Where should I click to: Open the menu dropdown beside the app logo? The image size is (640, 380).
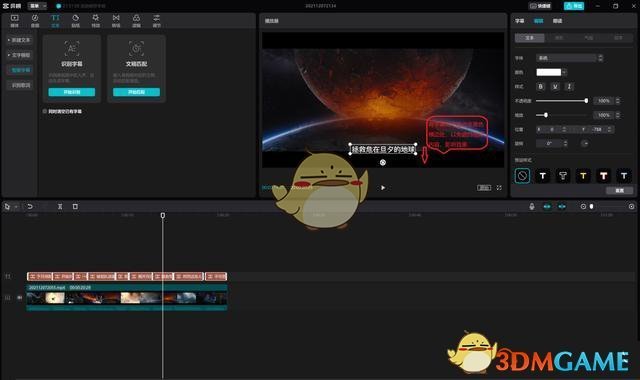click(38, 6)
